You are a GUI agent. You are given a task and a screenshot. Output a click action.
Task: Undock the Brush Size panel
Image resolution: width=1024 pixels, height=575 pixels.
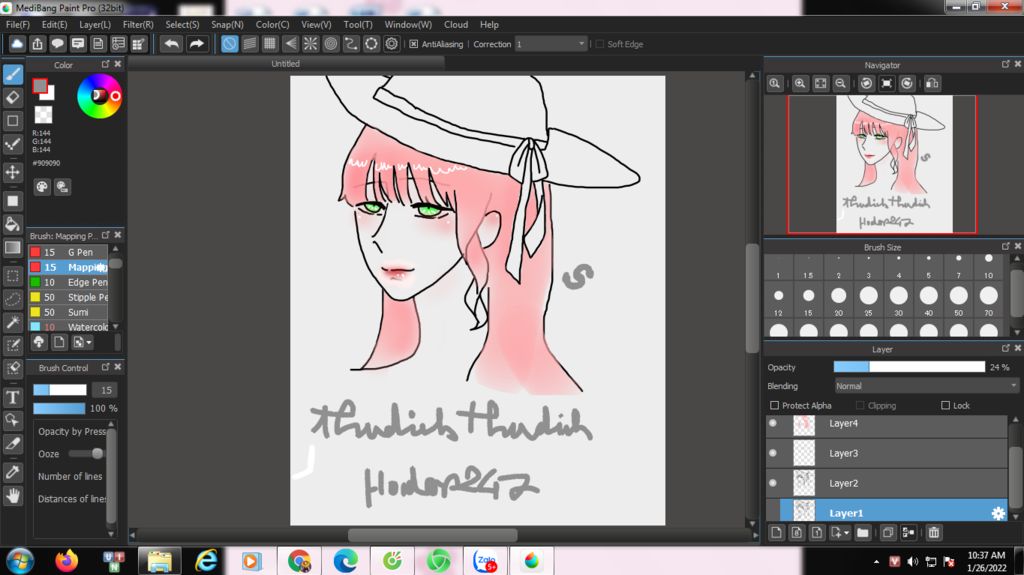(1005, 246)
